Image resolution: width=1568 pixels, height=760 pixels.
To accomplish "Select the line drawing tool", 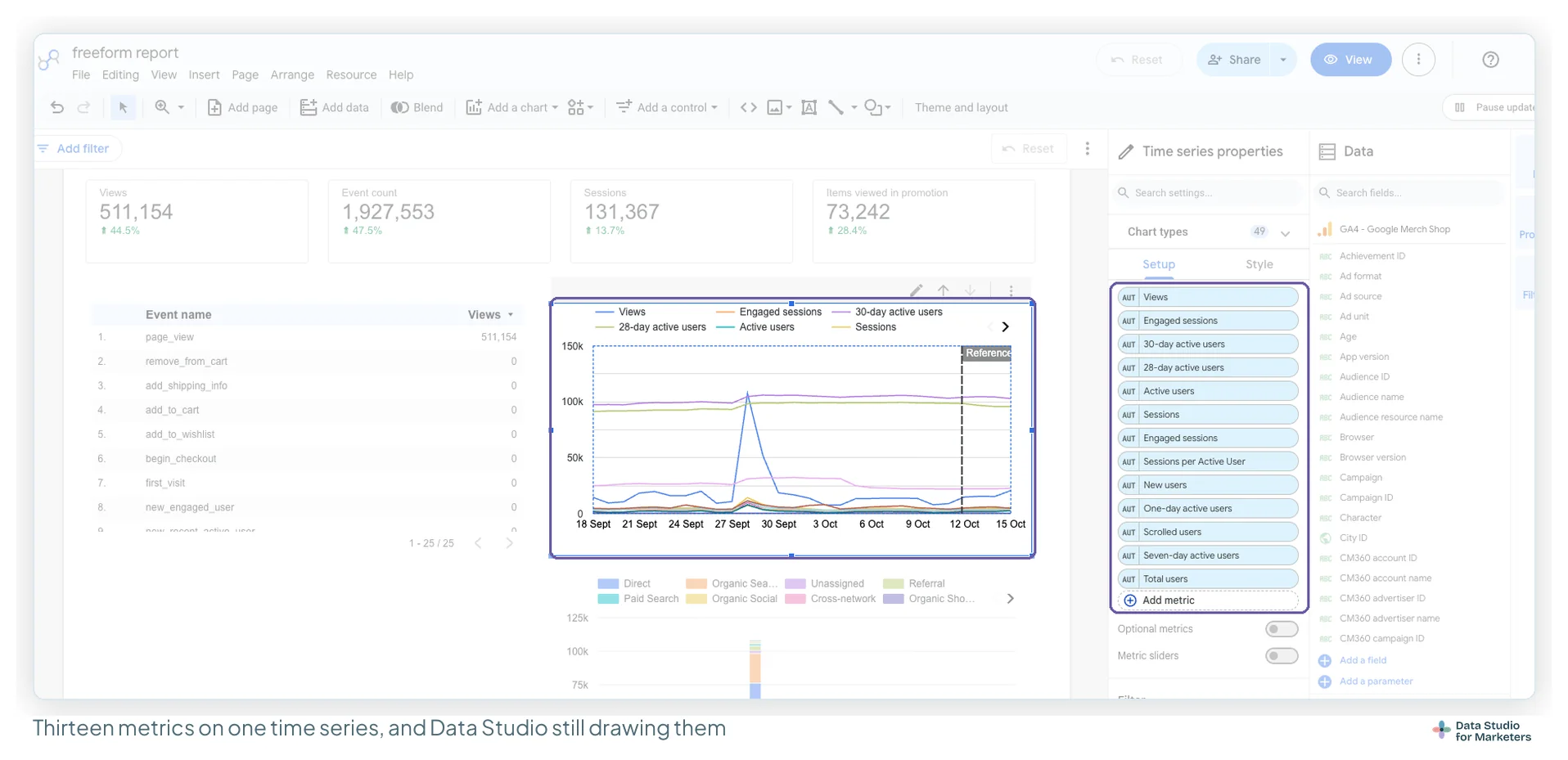I will pyautogui.click(x=836, y=107).
